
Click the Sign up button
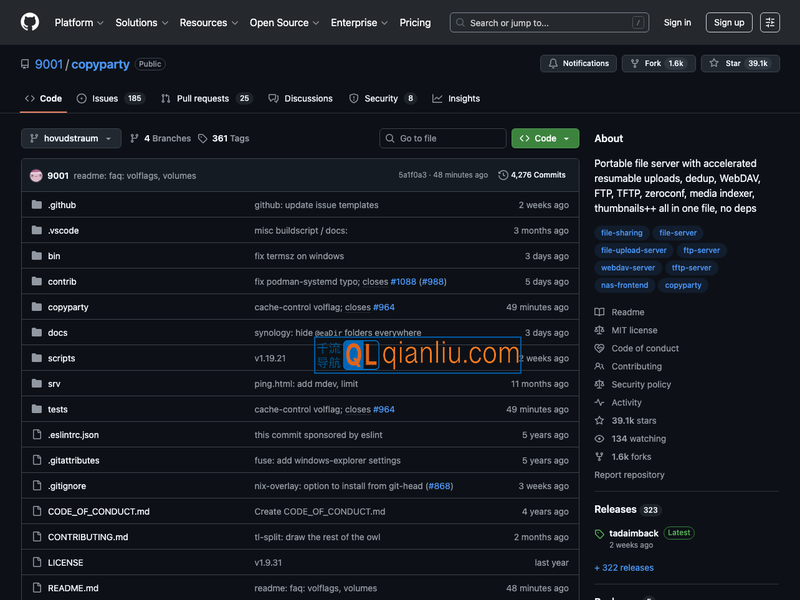(729, 22)
